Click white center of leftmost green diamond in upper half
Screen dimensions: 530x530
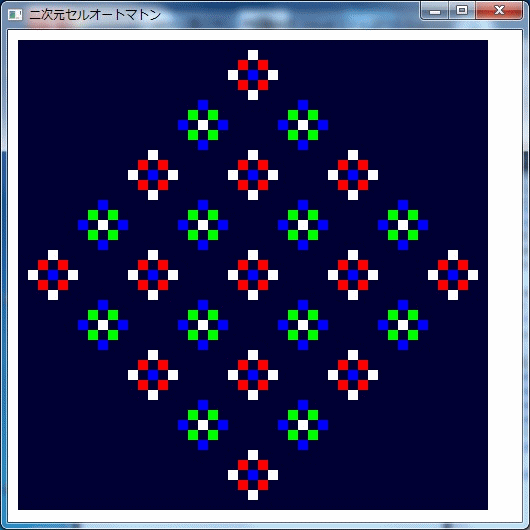(x=103, y=225)
